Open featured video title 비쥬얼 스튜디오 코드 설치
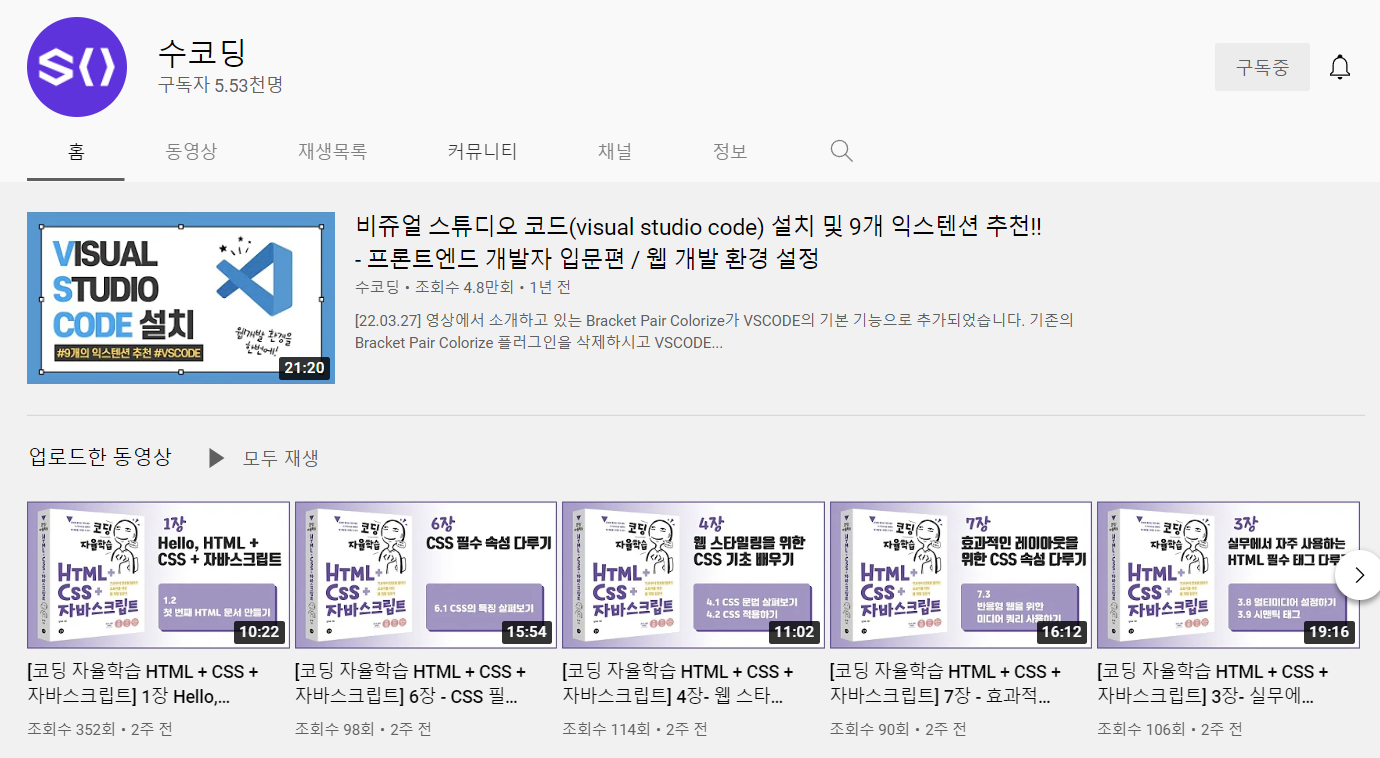This screenshot has height=758, width=1380. coord(698,242)
